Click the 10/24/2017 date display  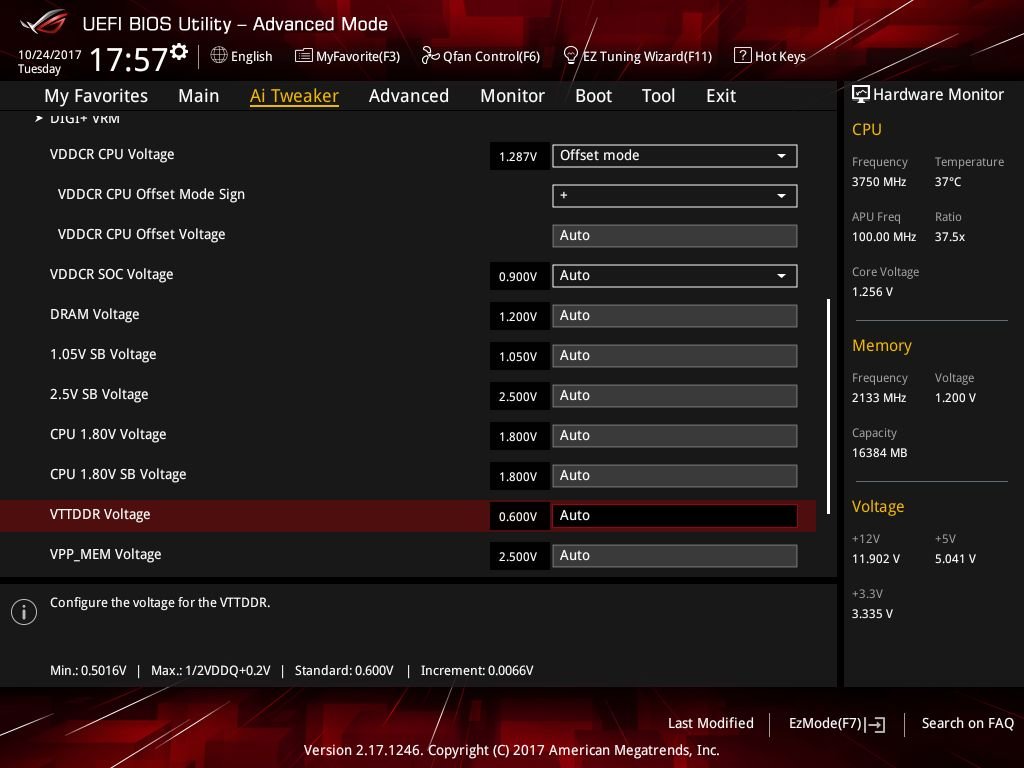point(50,55)
